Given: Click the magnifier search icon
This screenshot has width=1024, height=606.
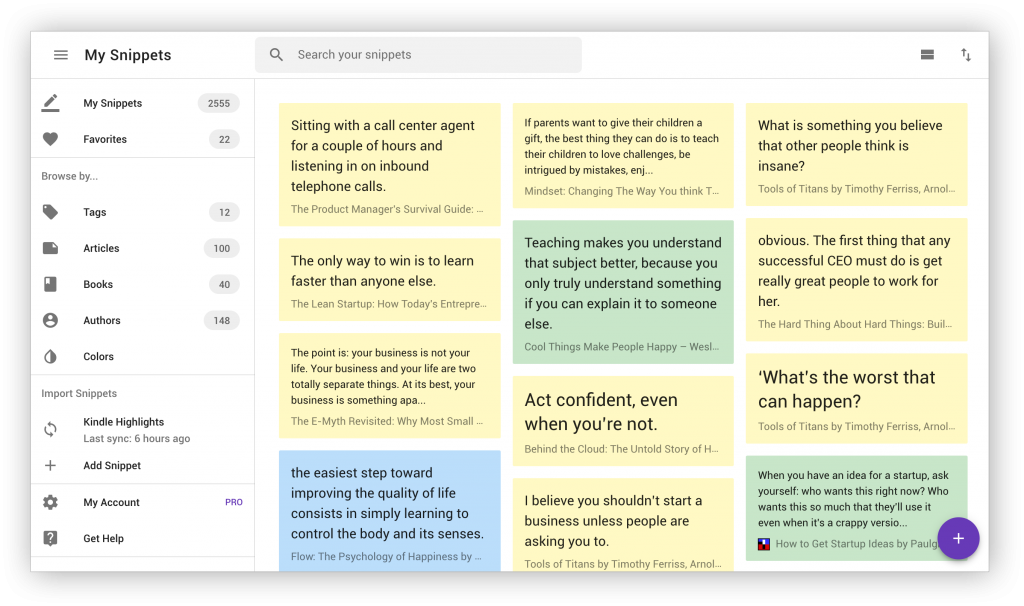Looking at the screenshot, I should coord(277,55).
